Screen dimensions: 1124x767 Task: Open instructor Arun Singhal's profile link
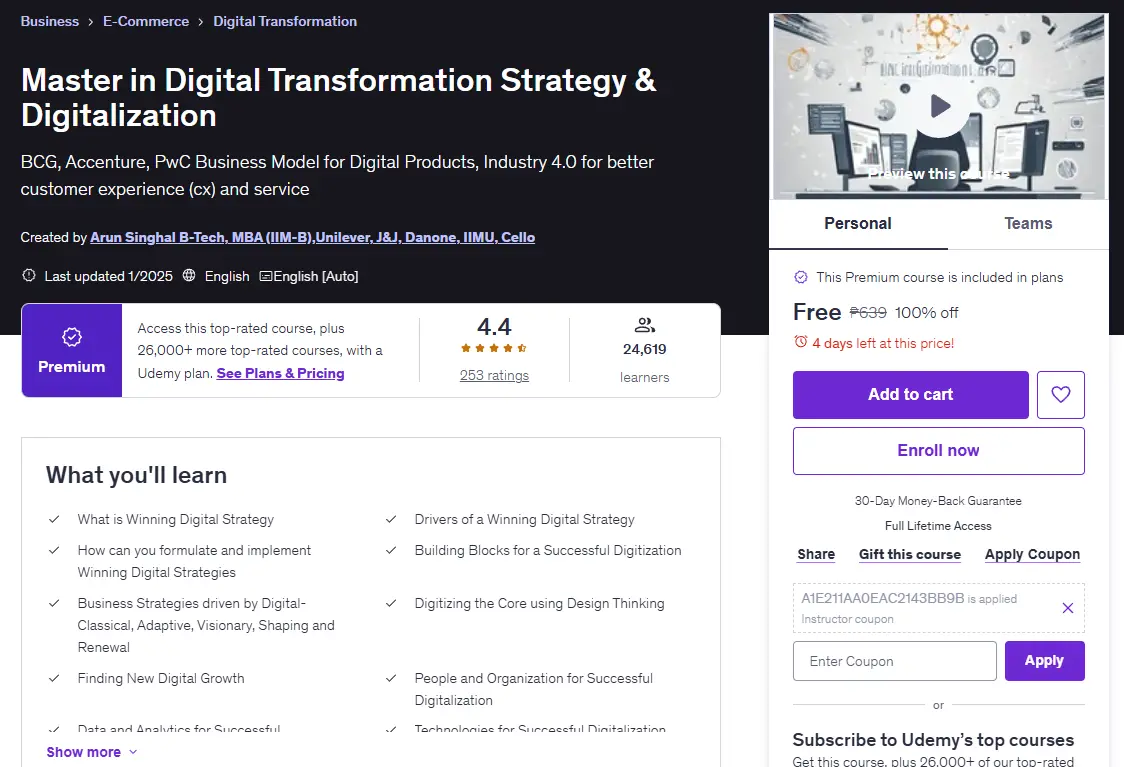coord(313,237)
